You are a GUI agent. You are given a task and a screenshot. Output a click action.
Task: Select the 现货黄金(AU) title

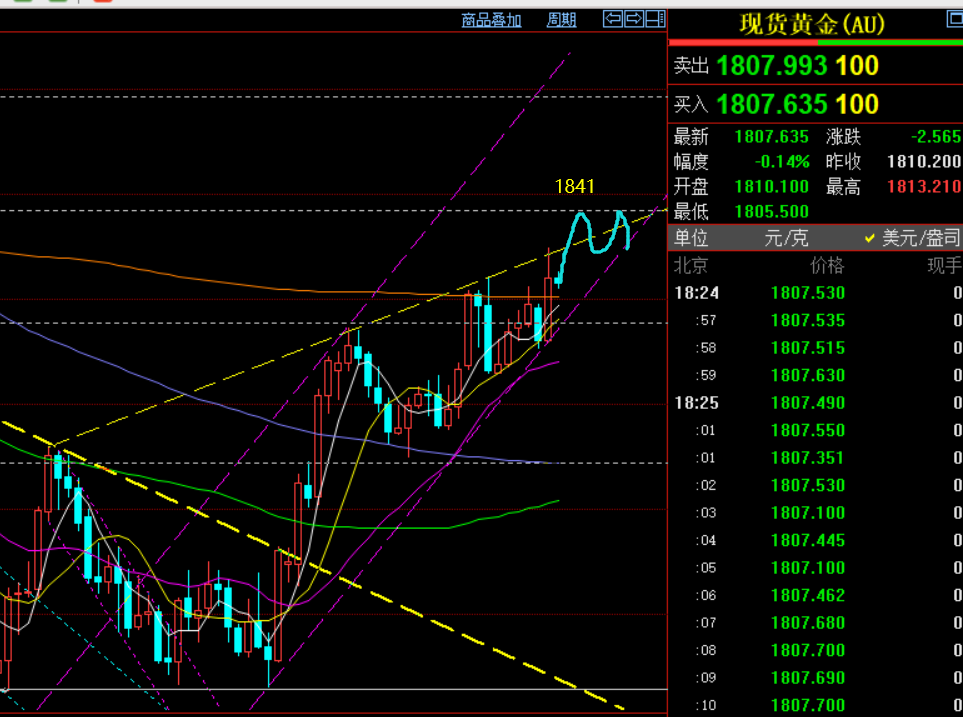pyautogui.click(x=812, y=25)
